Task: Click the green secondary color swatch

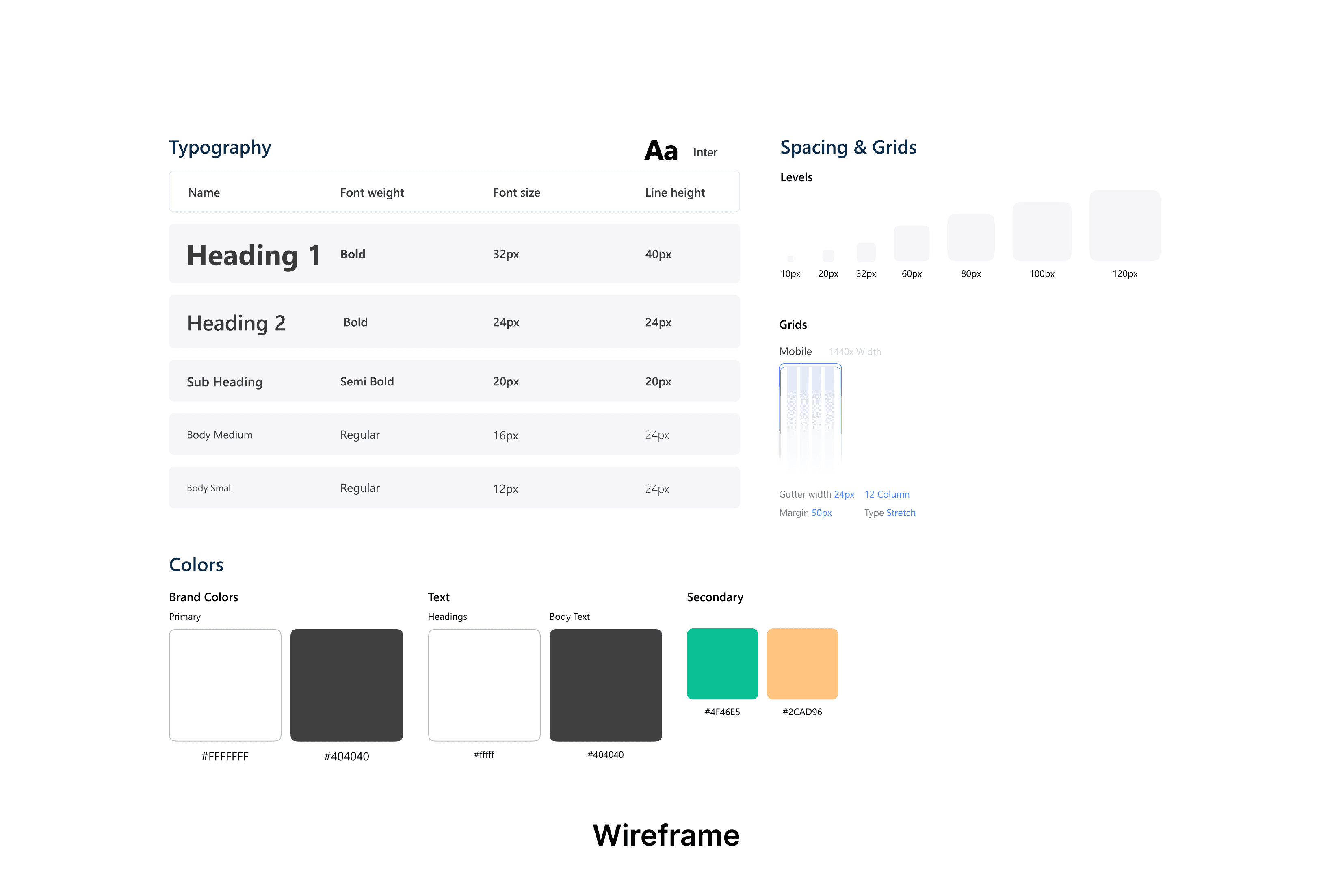Action: (x=722, y=663)
